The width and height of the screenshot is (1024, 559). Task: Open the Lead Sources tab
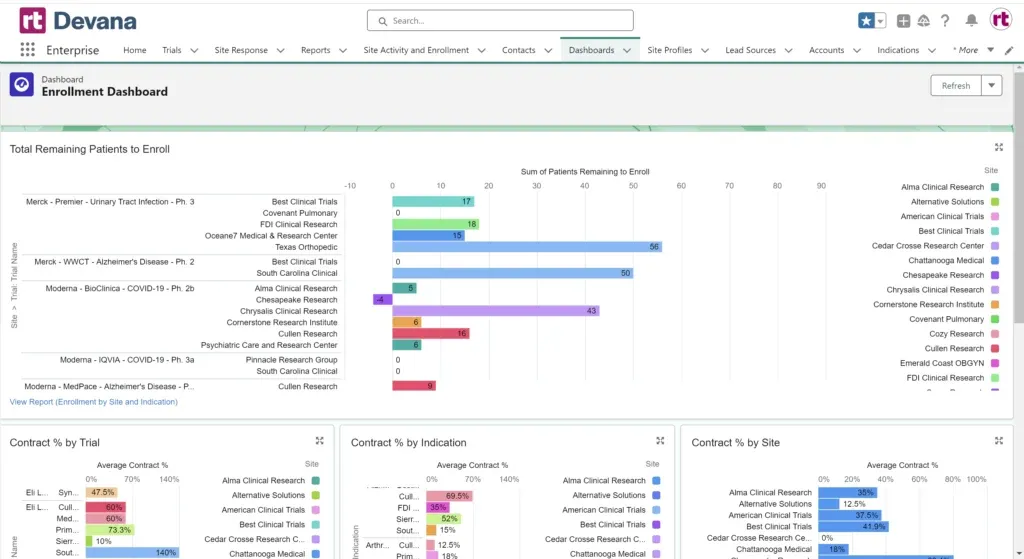(x=750, y=50)
